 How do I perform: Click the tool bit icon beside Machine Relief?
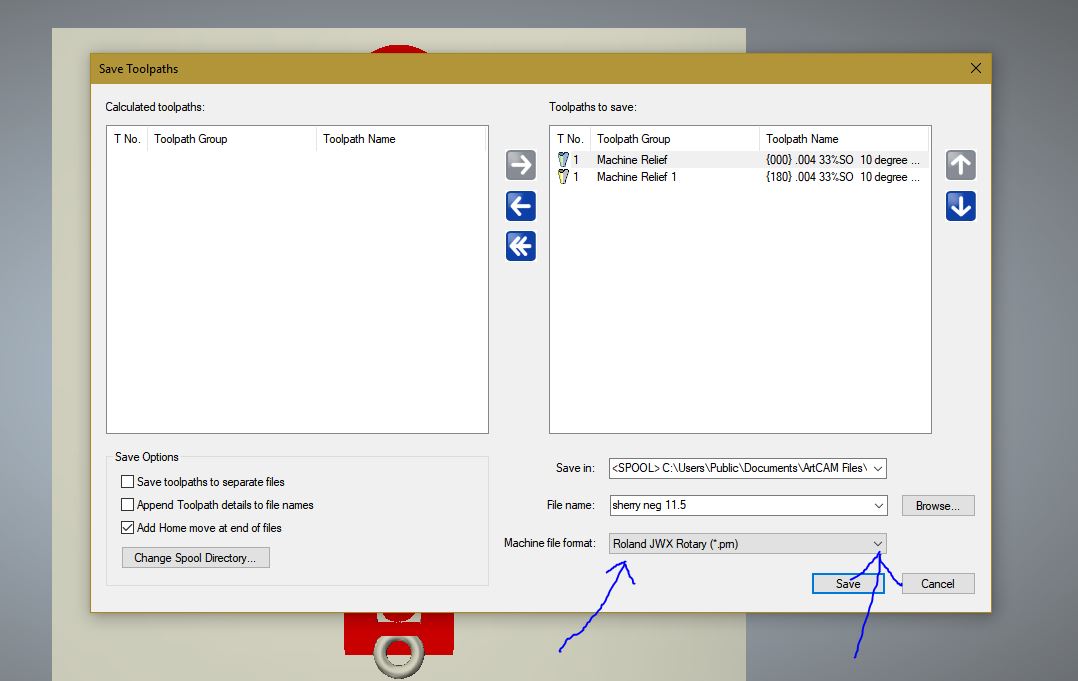[562, 159]
